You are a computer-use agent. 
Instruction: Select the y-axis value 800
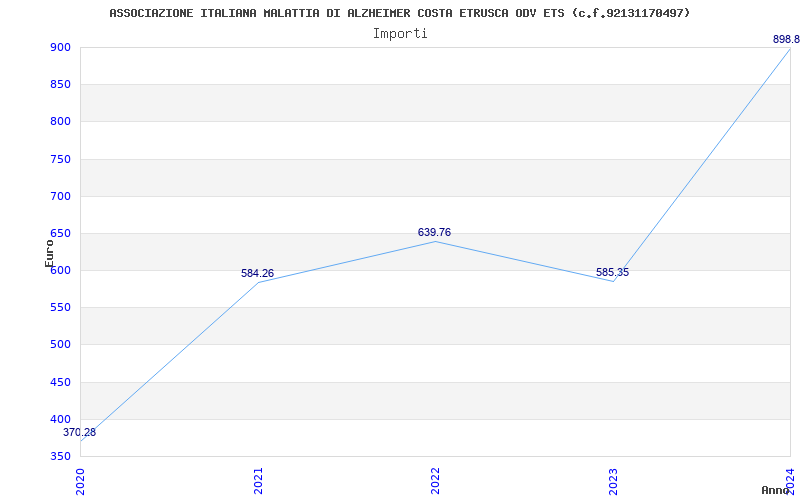(60, 122)
